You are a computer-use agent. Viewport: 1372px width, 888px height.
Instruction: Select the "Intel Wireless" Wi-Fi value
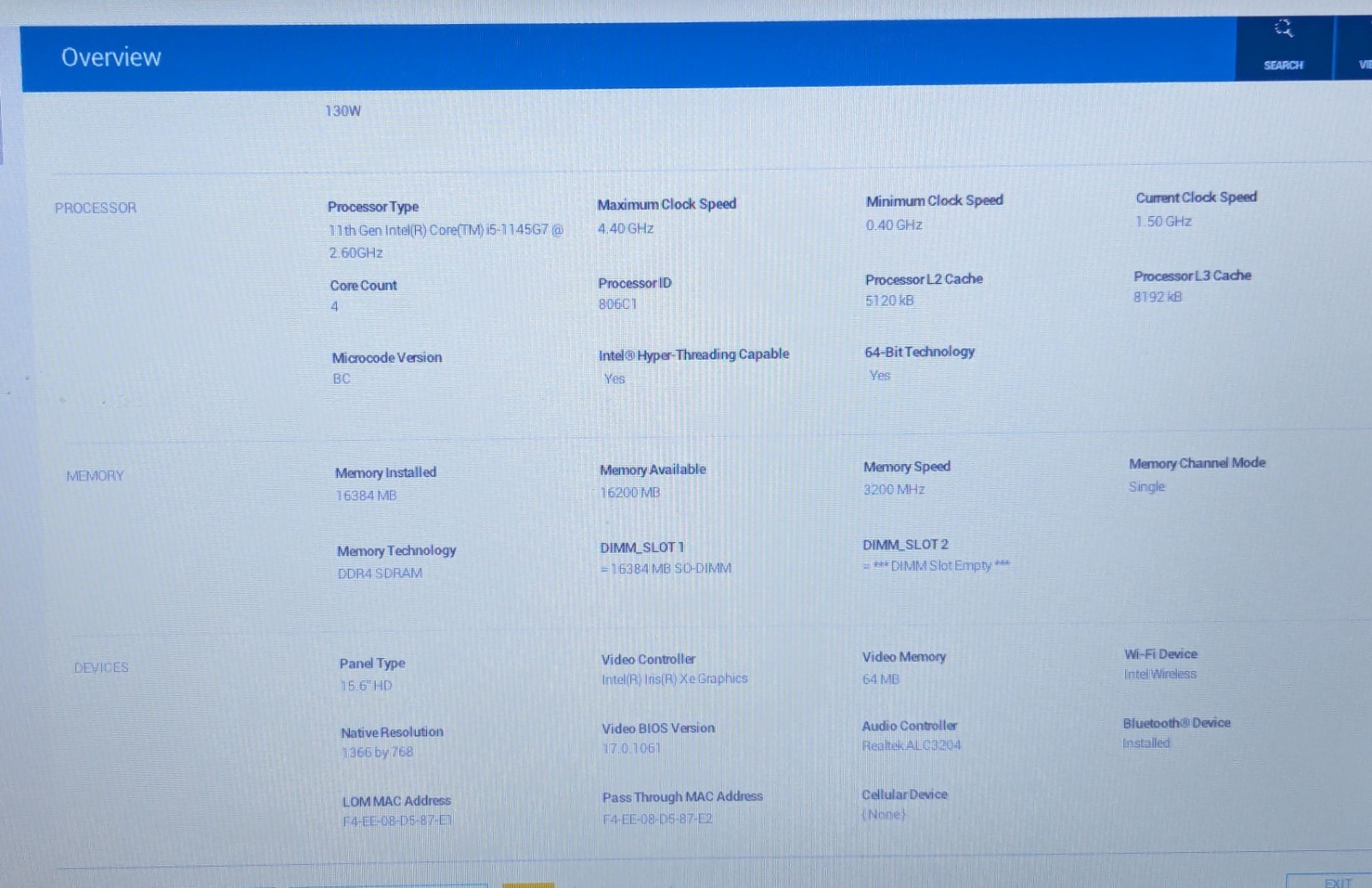click(1160, 674)
